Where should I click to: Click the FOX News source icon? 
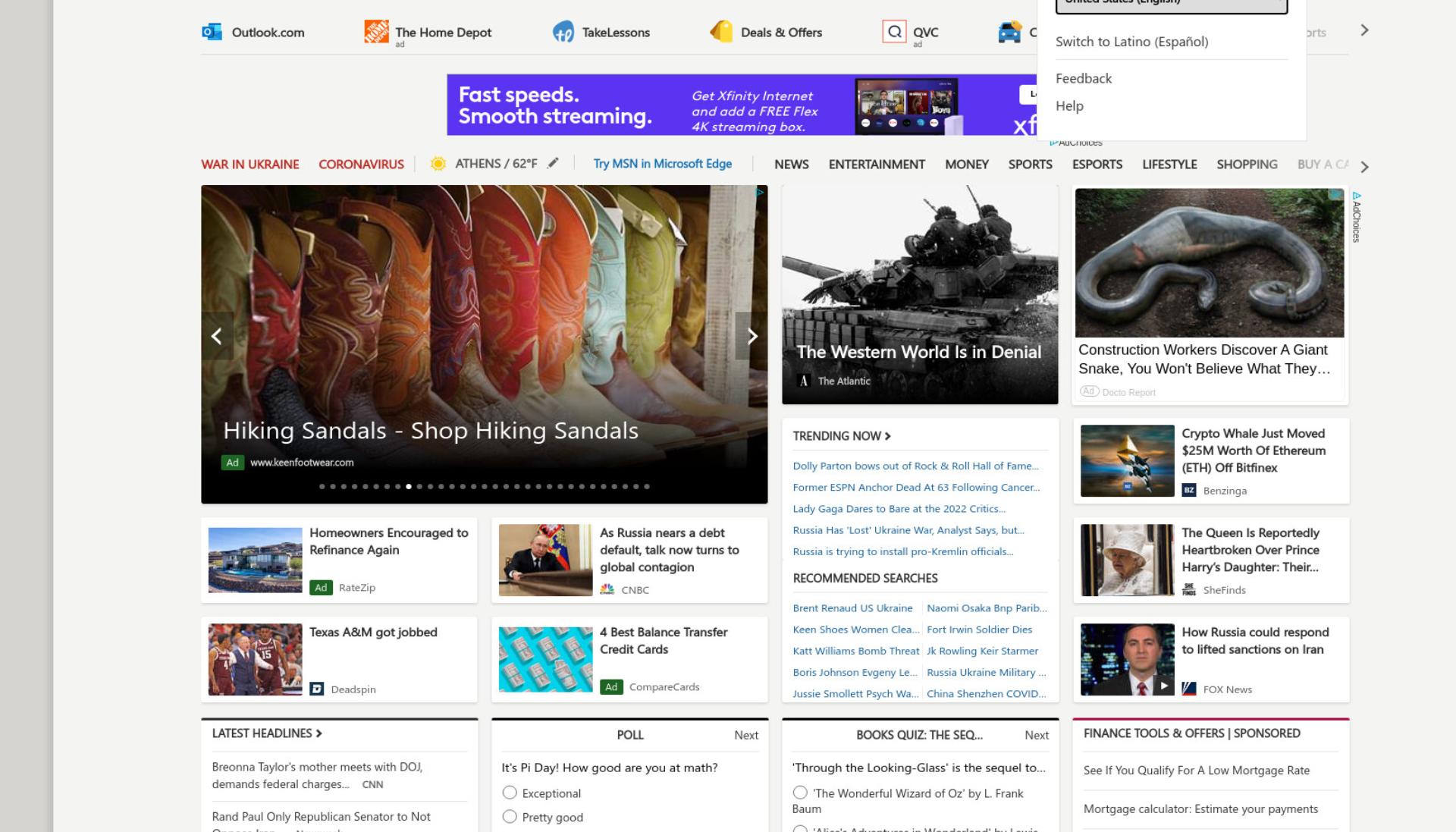click(1189, 689)
